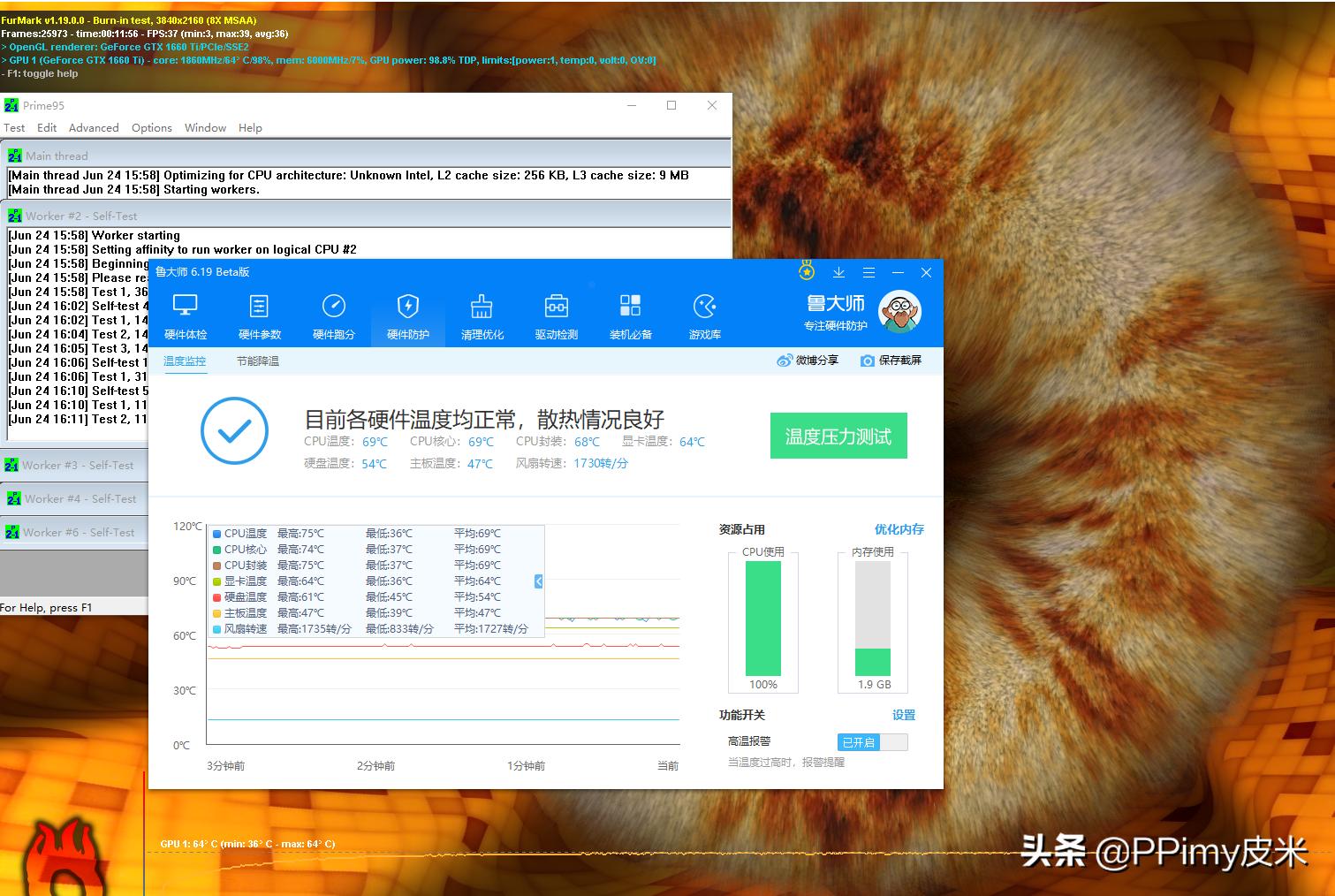This screenshot has height=896, width=1335.
Task: Click the 优化内存 memory optimize link
Action: click(899, 528)
